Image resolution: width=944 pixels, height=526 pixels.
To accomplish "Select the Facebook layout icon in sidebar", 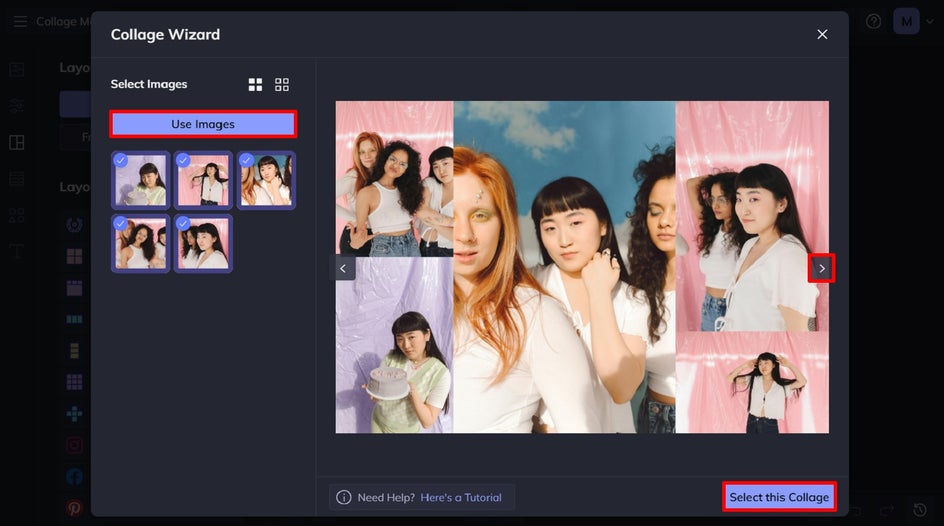I will 74,477.
